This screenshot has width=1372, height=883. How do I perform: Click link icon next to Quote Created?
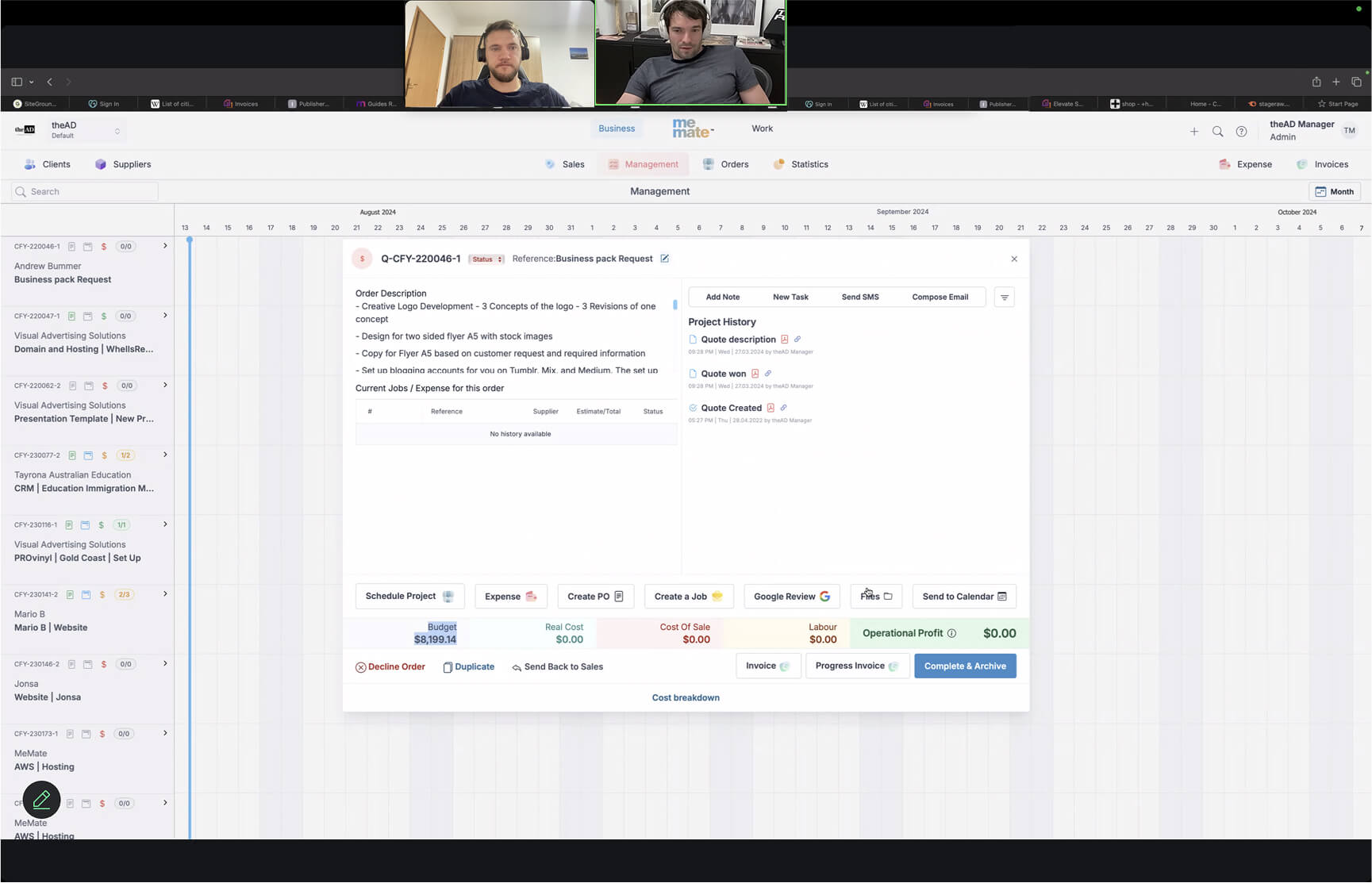[783, 408]
